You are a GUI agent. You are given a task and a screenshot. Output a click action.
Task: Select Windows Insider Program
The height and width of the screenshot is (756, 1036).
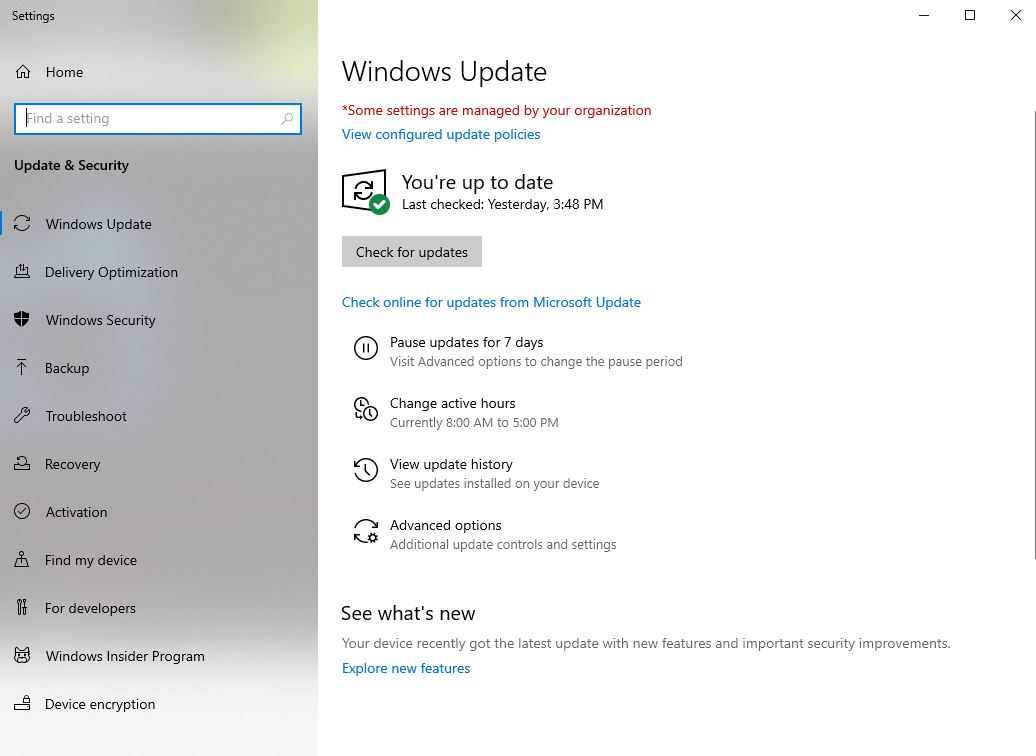click(124, 656)
